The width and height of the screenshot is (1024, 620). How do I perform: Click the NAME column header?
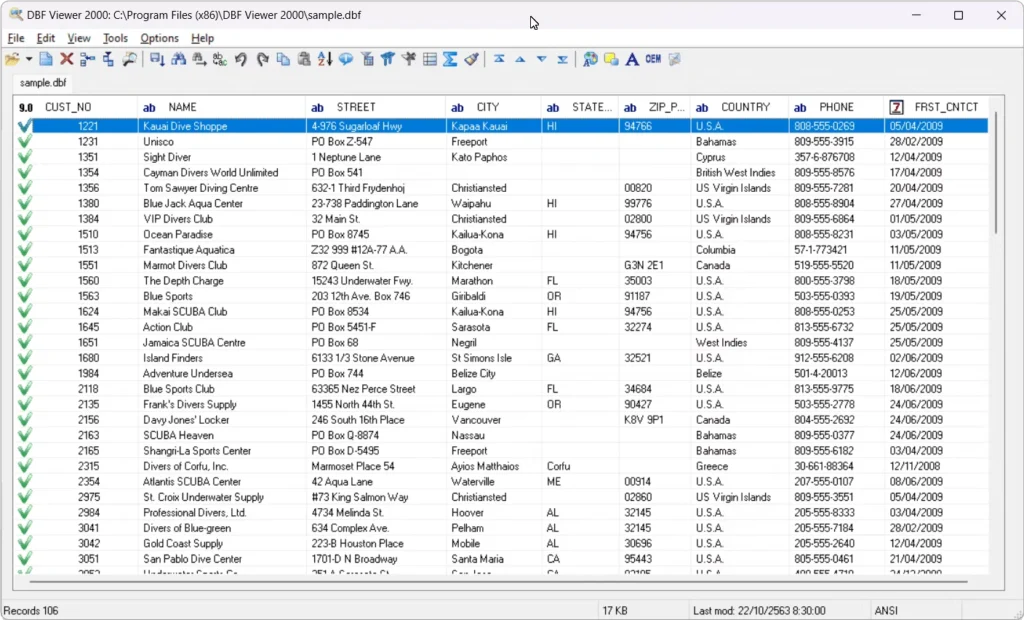pos(182,107)
